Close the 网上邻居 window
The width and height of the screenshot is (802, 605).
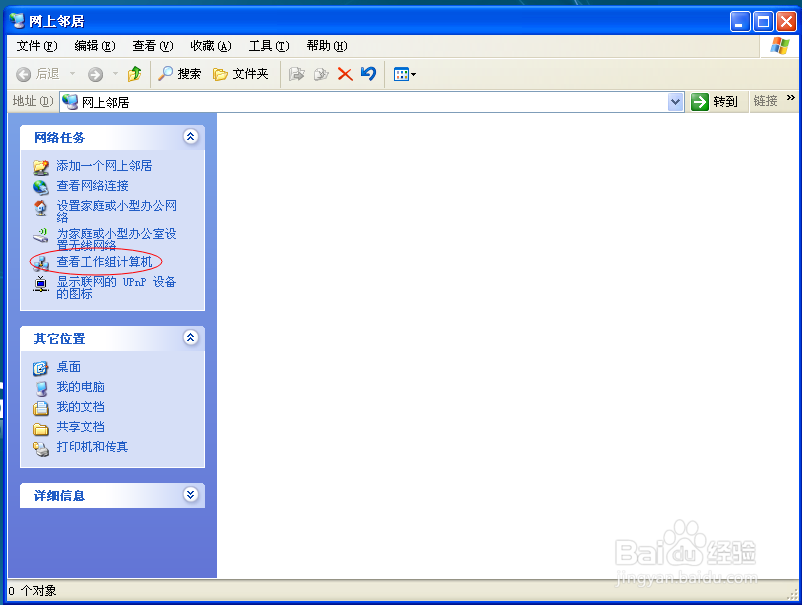(x=786, y=21)
